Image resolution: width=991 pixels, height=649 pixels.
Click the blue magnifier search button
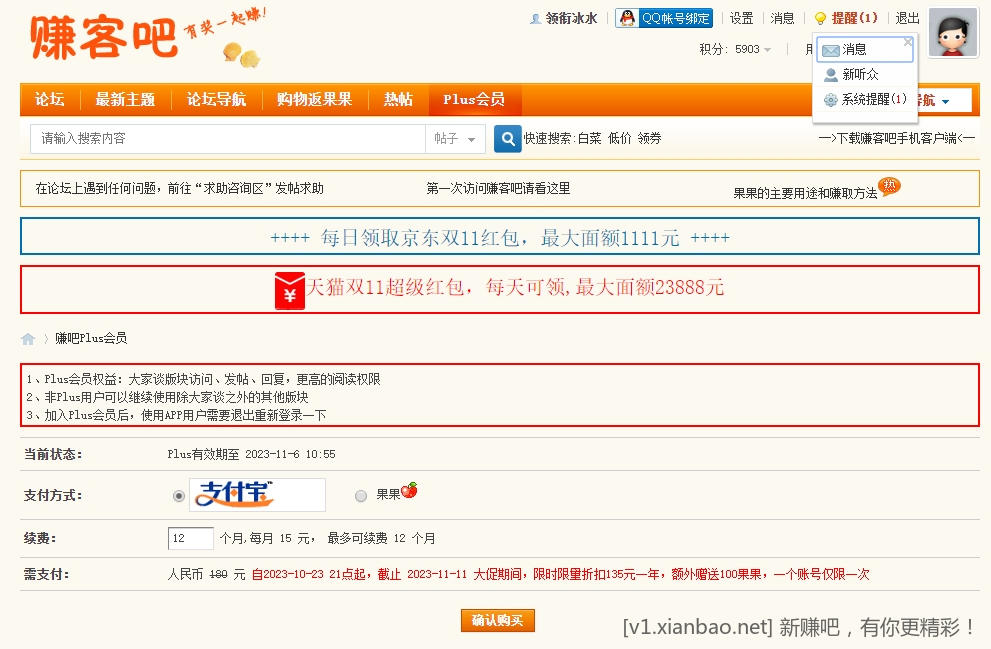(x=508, y=138)
